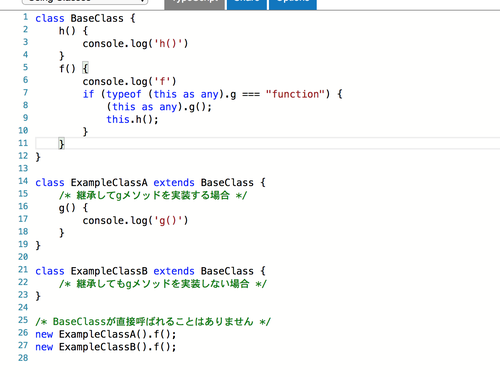This screenshot has width=500, height=377.
Task: Click the ExampleClassA class name
Action: 109,183
